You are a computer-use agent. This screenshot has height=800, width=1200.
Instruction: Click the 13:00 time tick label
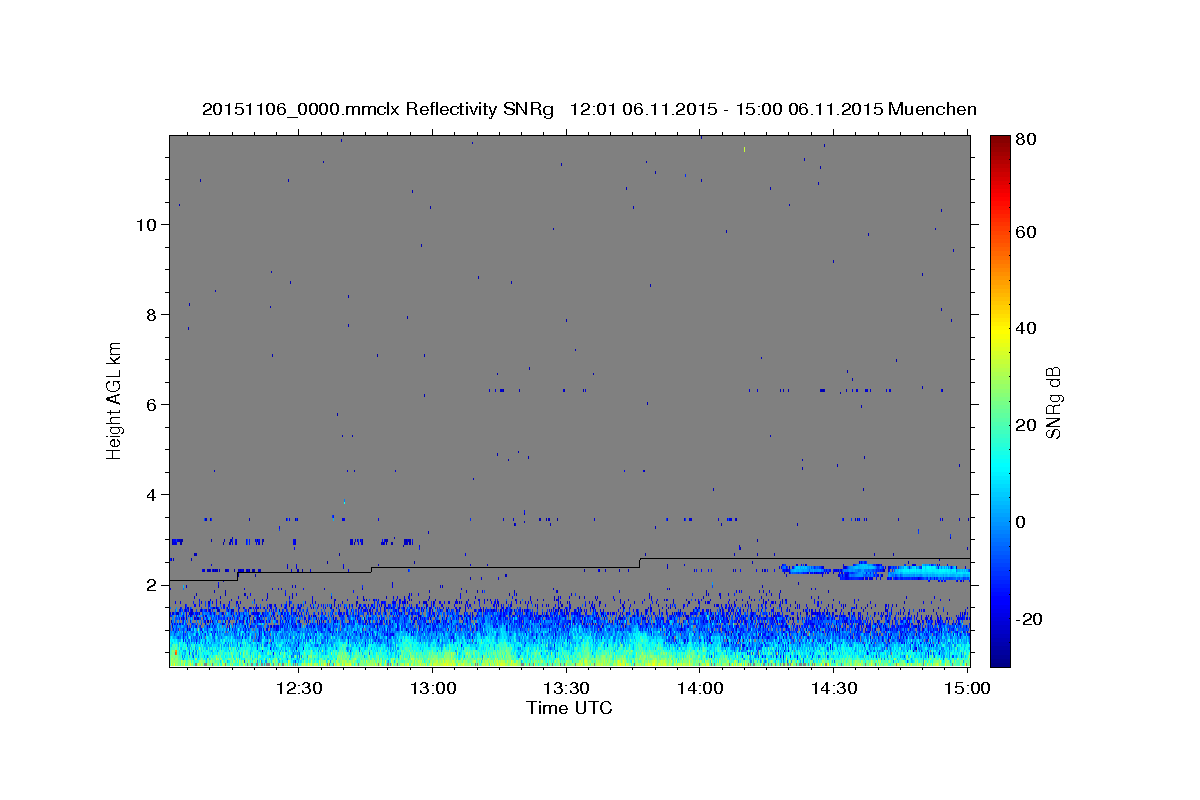point(432,688)
